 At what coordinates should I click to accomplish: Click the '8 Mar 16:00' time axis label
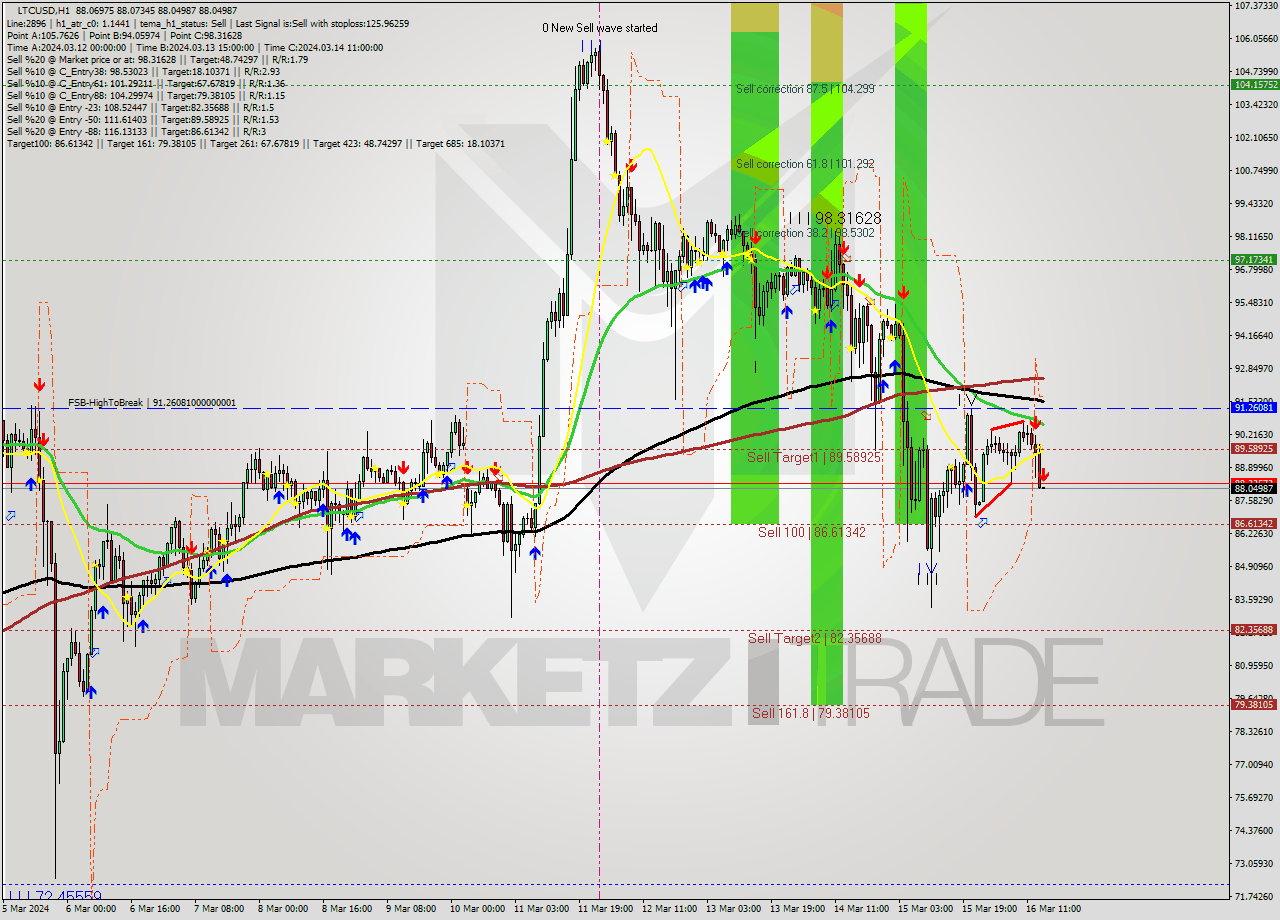(x=347, y=909)
